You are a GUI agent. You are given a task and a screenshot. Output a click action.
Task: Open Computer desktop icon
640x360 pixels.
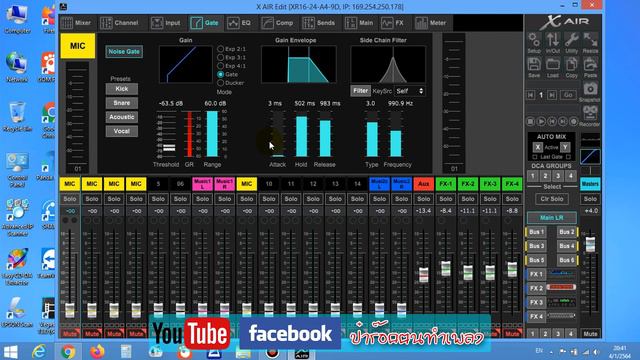coord(17,20)
